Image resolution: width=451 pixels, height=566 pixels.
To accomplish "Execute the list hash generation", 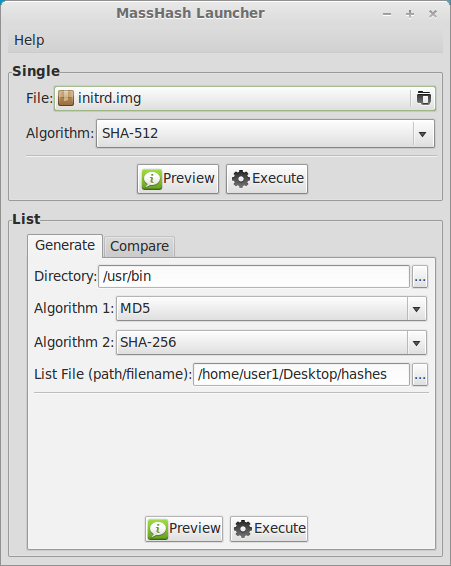I will click(x=269, y=529).
